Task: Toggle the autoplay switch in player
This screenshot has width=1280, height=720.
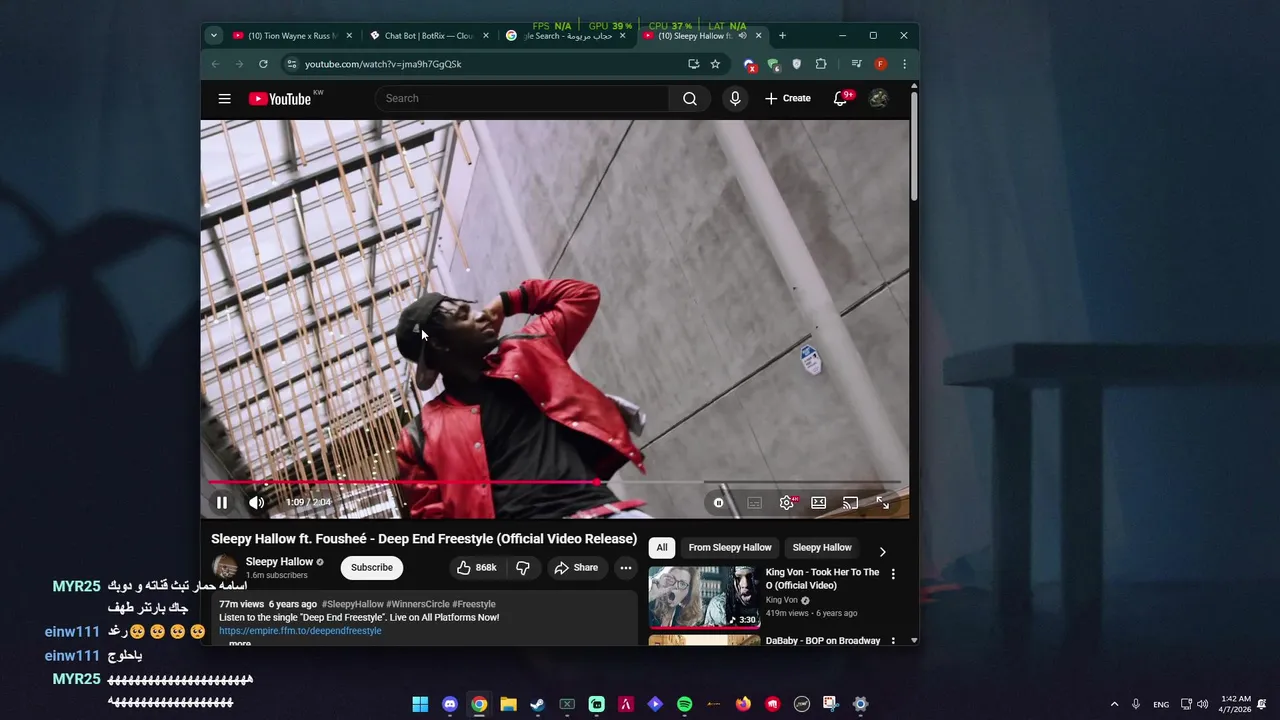Action: (x=718, y=503)
